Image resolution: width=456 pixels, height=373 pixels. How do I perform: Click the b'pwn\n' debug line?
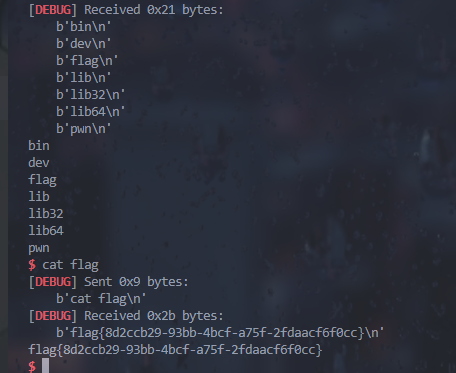tap(83, 129)
